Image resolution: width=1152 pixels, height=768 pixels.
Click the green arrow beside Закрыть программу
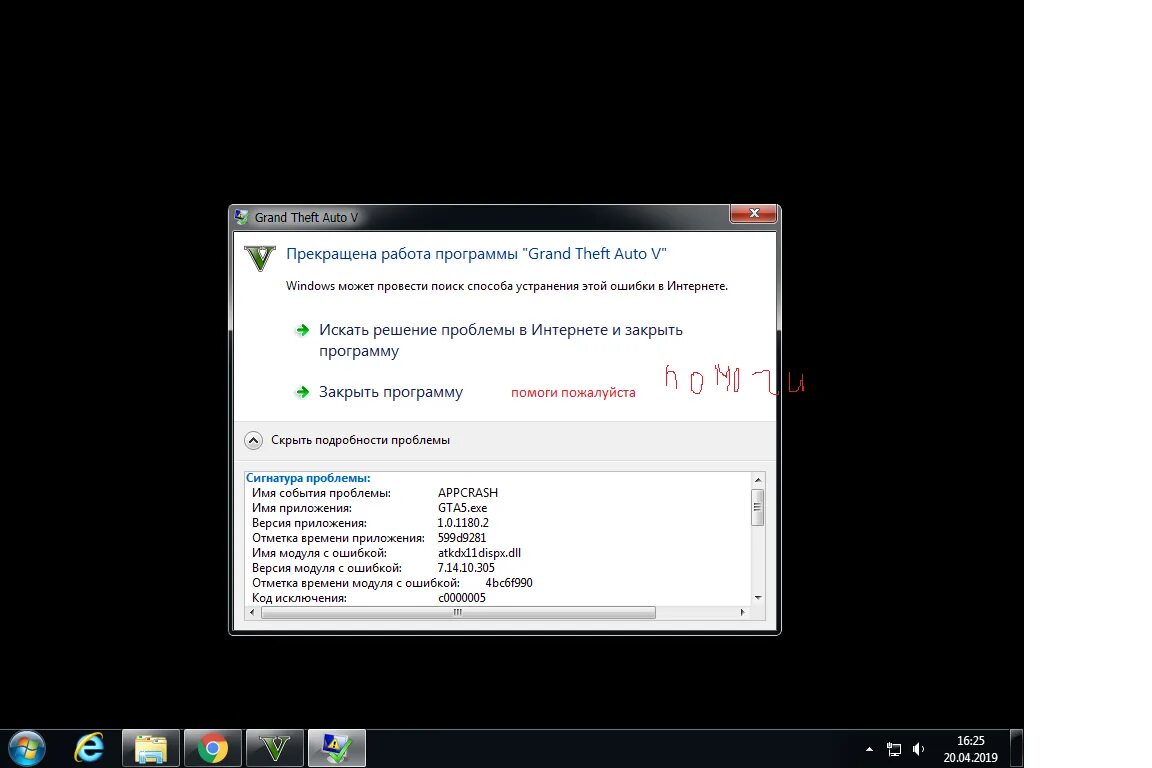click(x=302, y=392)
